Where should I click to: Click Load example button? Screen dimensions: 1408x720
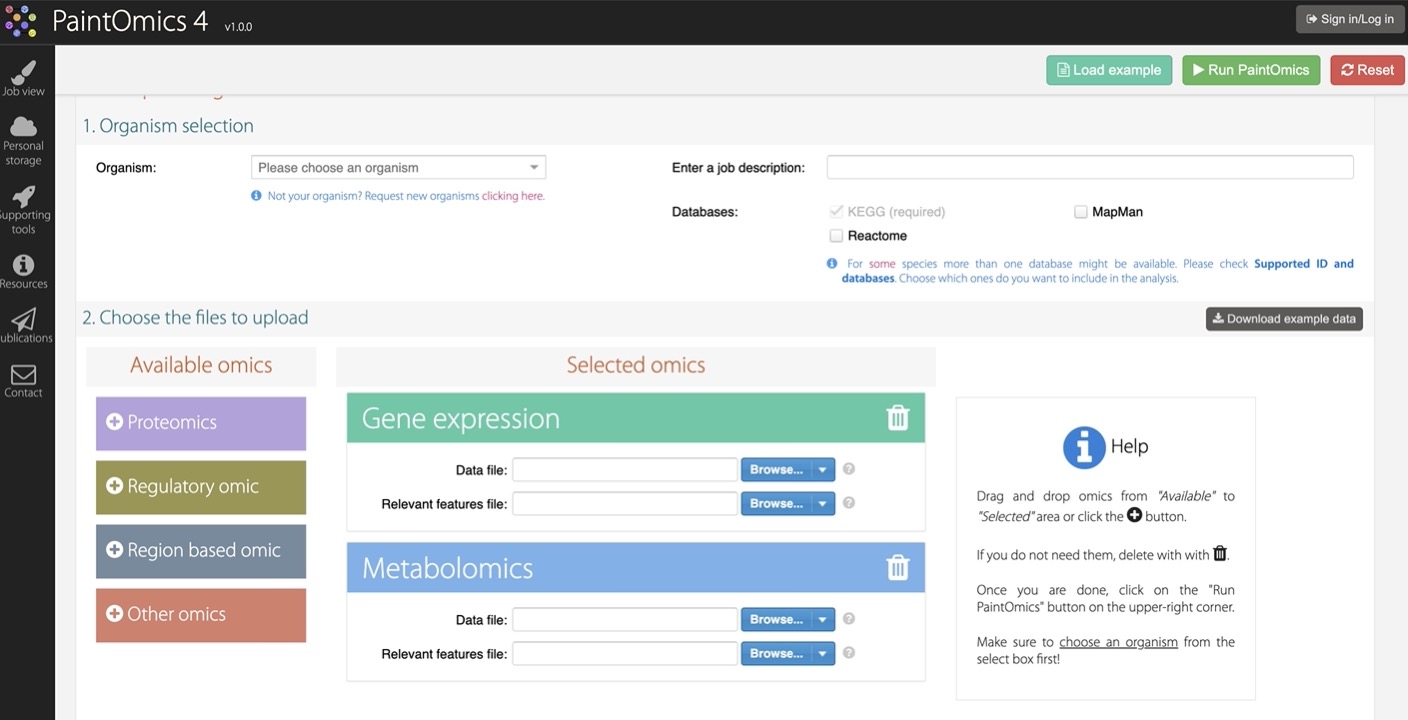click(1109, 70)
